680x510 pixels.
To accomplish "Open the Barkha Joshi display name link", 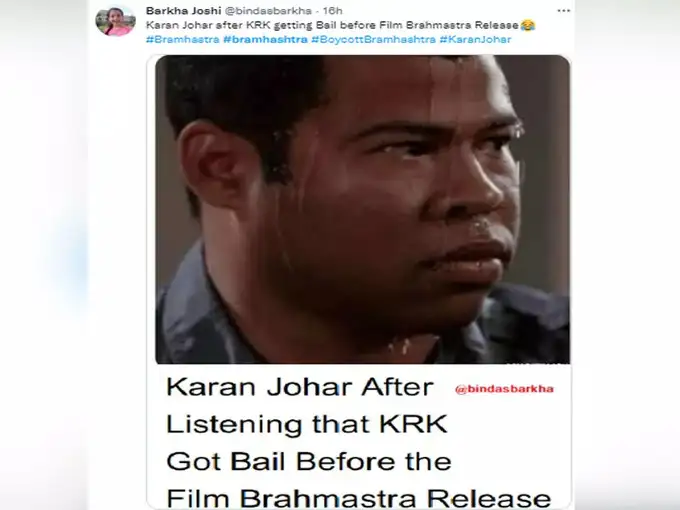I will coord(183,10).
